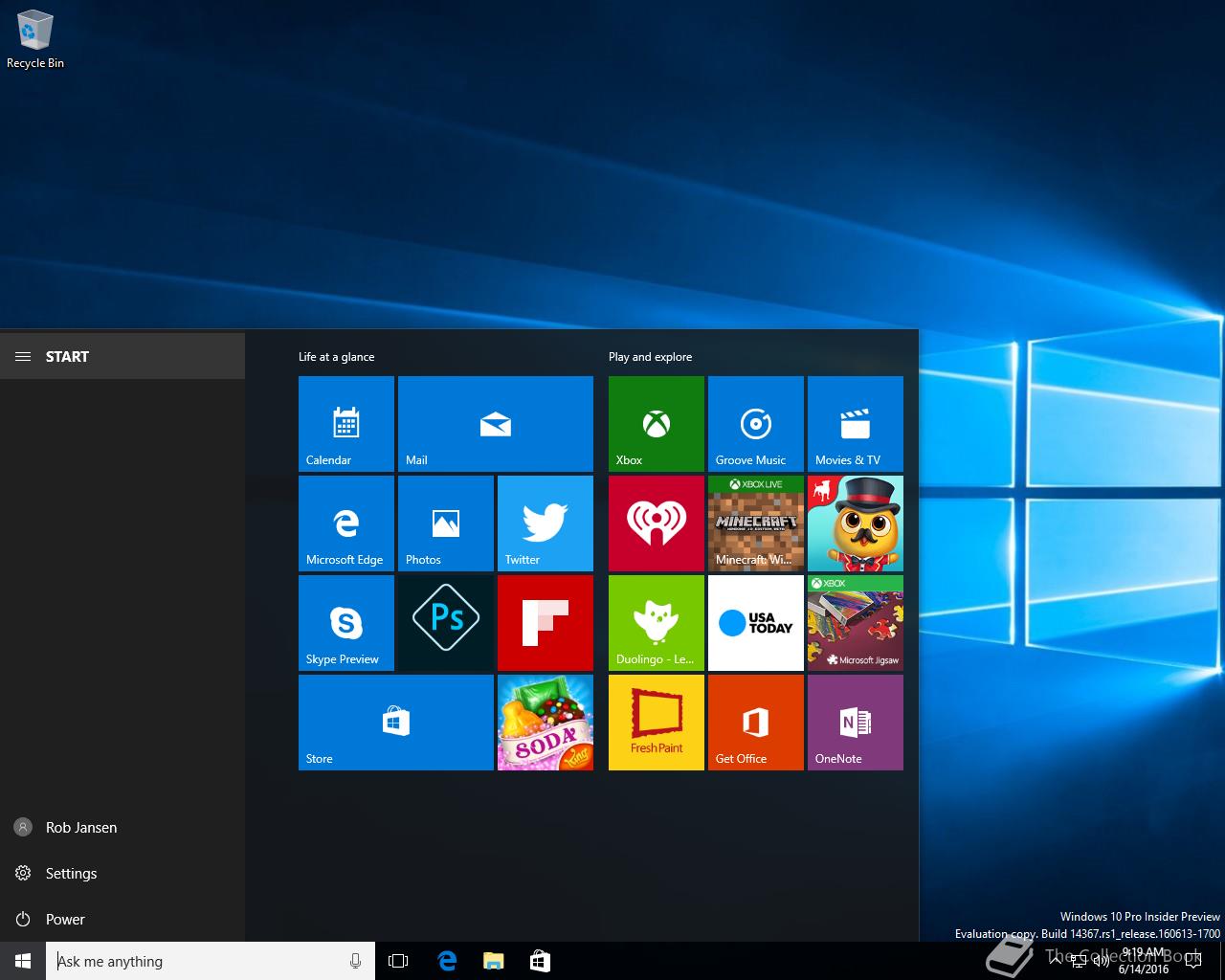Launch the Microsoft Edge tile

[x=346, y=523]
